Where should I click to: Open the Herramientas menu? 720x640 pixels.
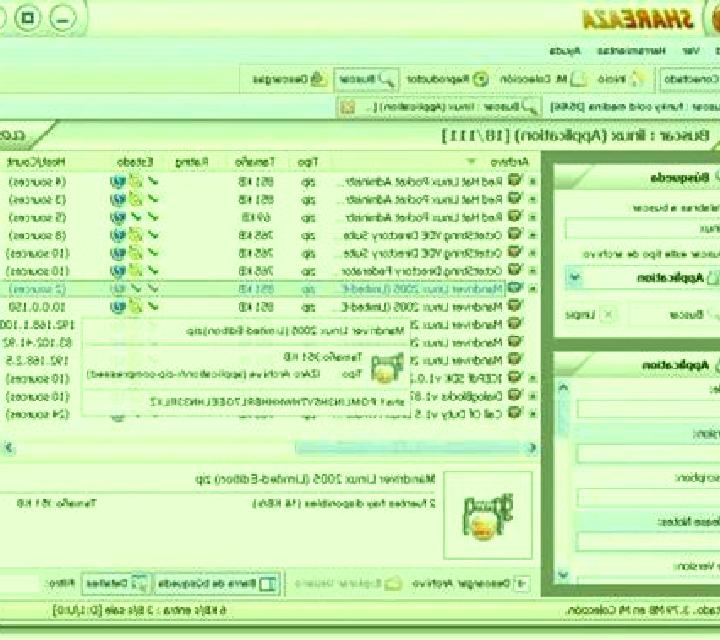[x=631, y=51]
